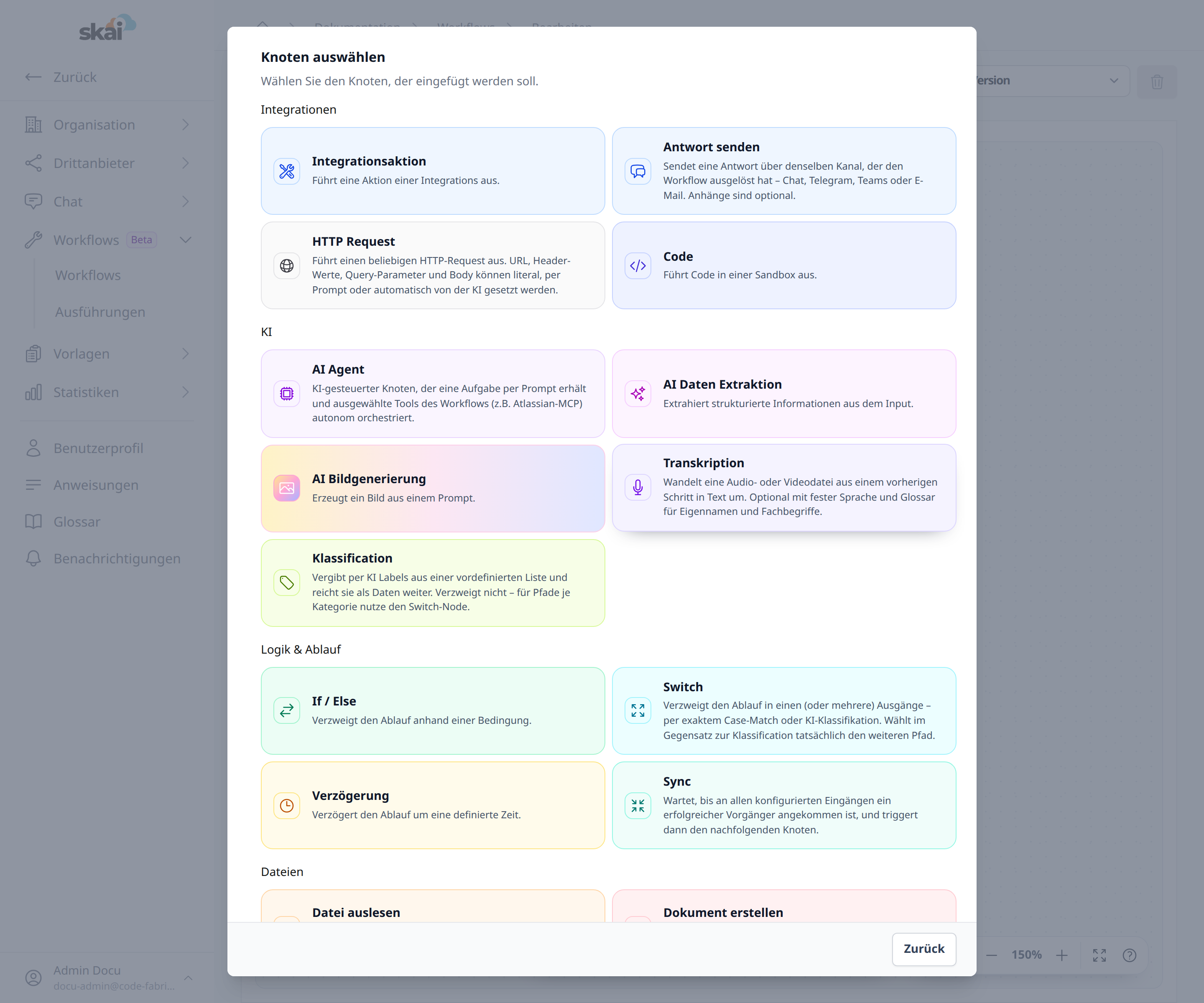Click the Zurück button in dialog
The image size is (1204, 1003).
coord(923,949)
